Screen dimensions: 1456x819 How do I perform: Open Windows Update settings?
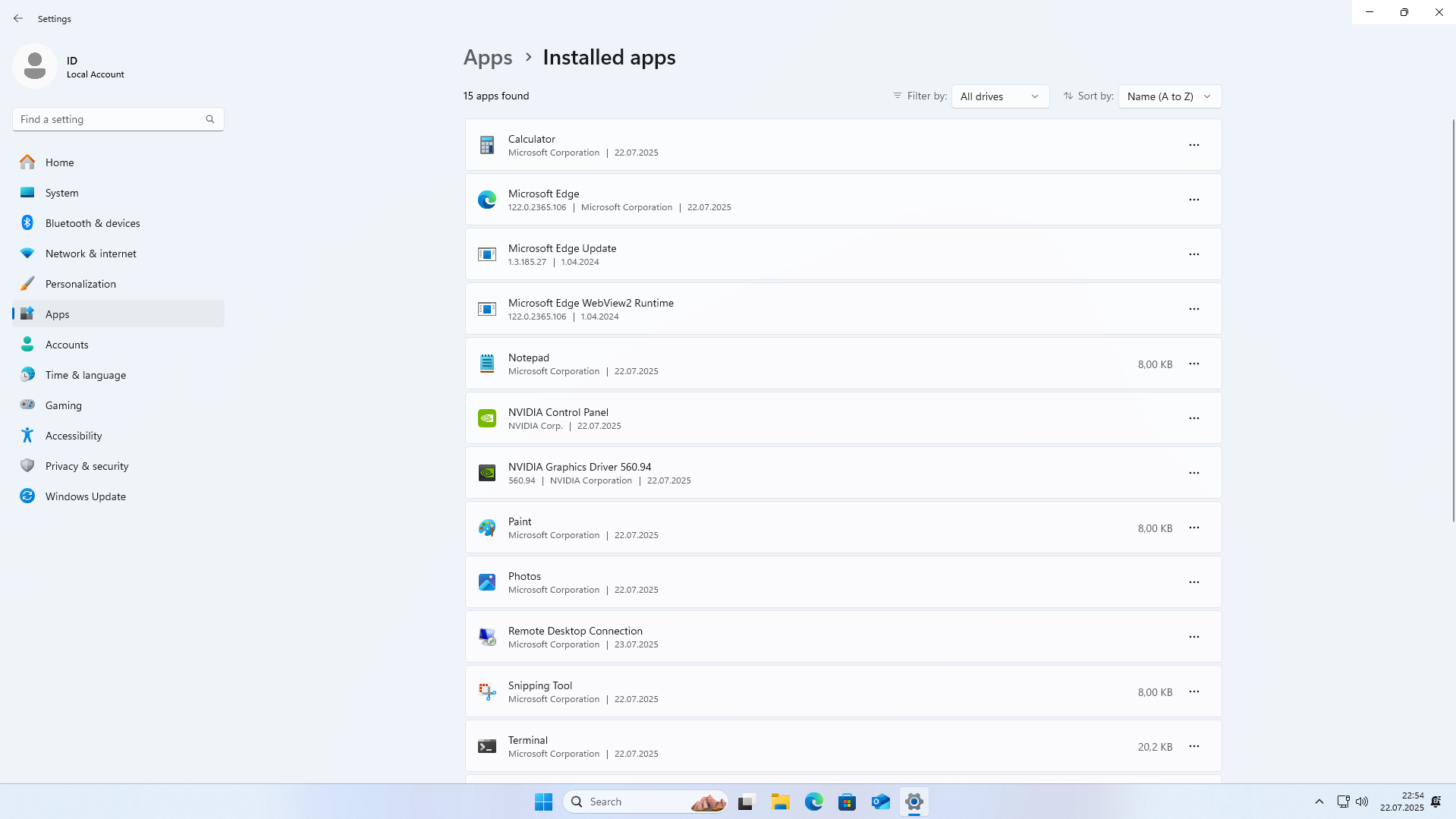tap(118, 496)
